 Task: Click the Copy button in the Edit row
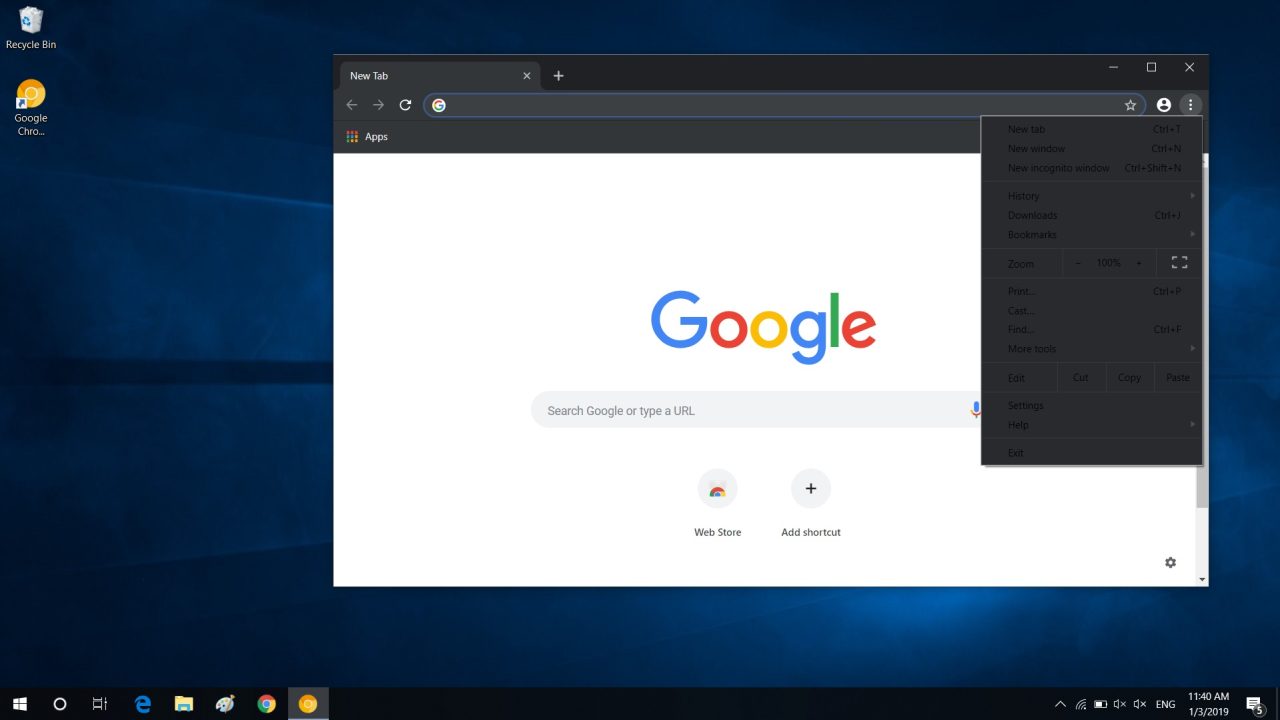coord(1129,377)
